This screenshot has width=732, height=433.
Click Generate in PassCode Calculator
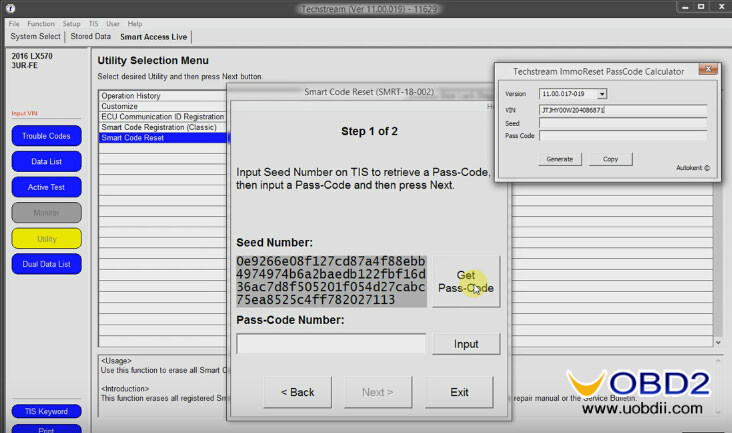[560, 159]
